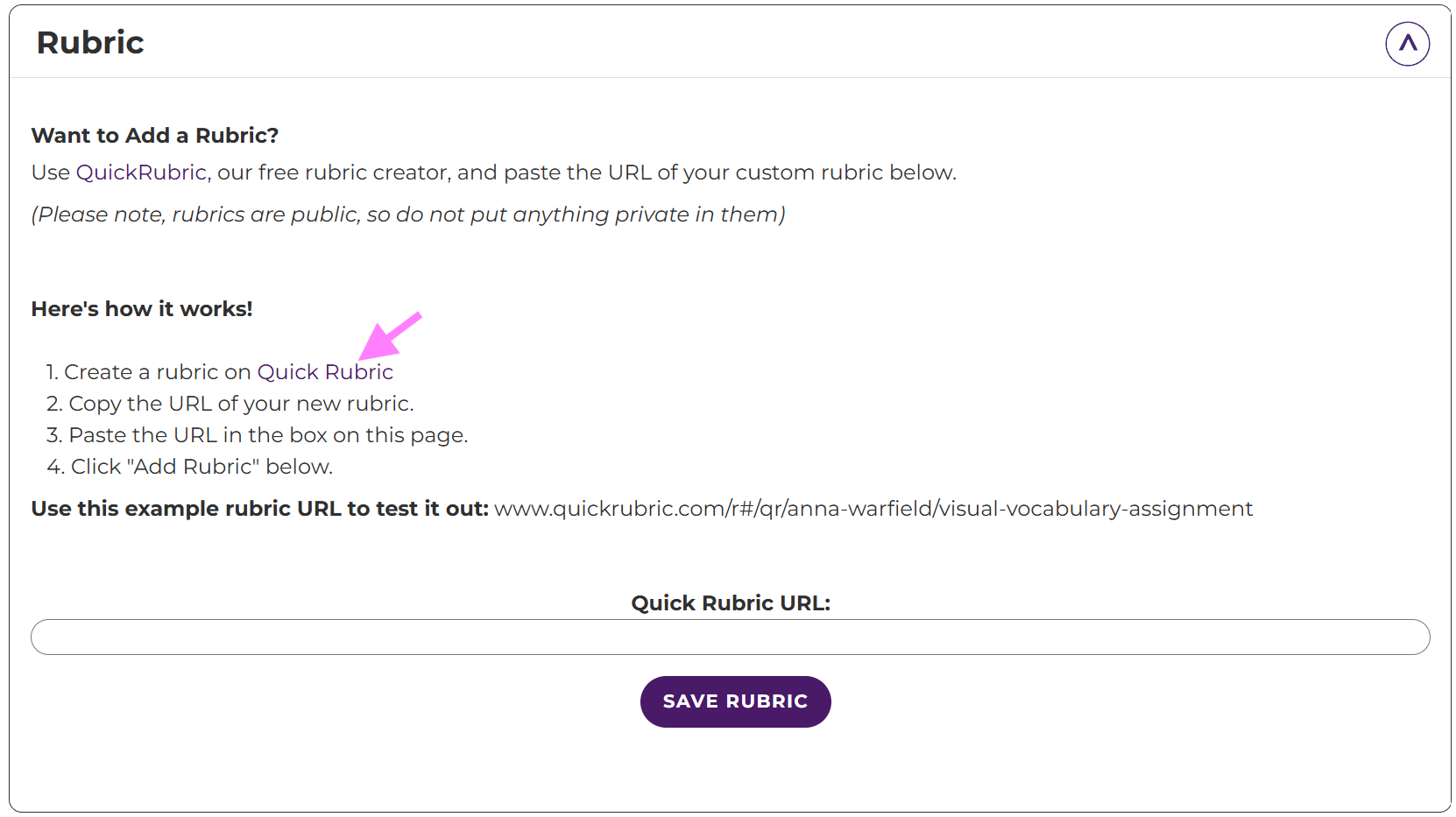This screenshot has height=817, width=1456.
Task: Click the "our free rubric creator" phrase
Action: tap(333, 173)
